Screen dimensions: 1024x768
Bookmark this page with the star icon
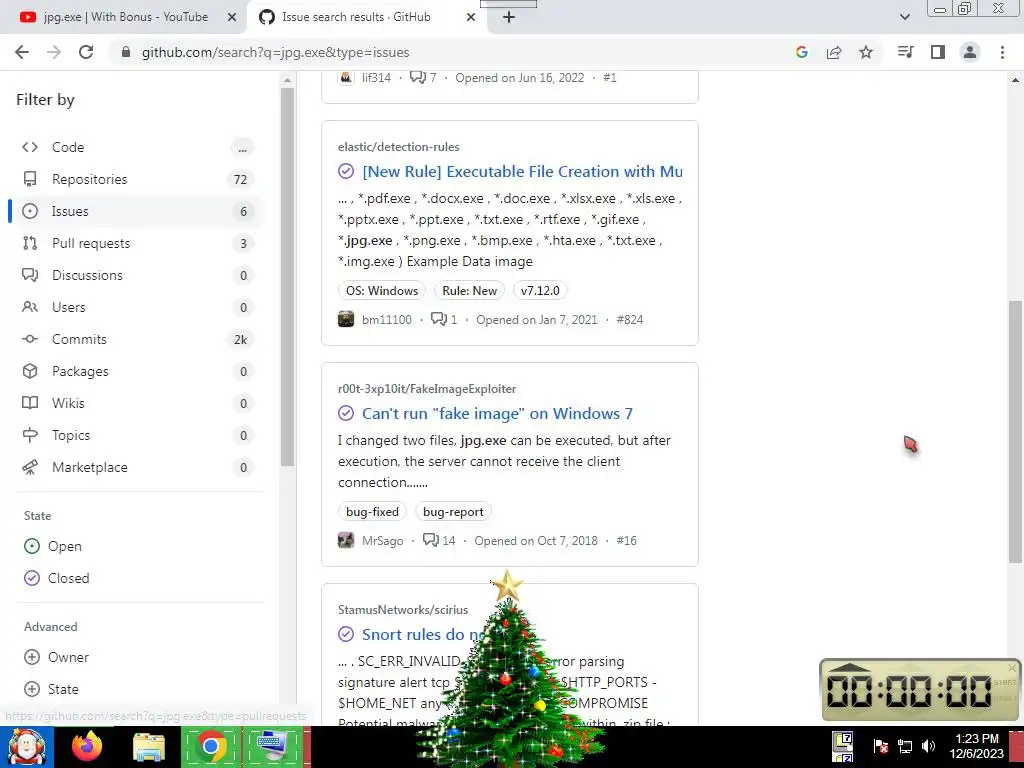click(x=866, y=52)
